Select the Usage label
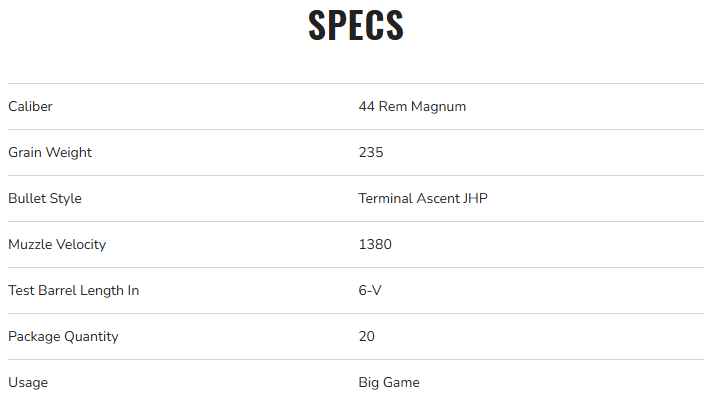Viewport: 711px width, 404px height. [28, 383]
